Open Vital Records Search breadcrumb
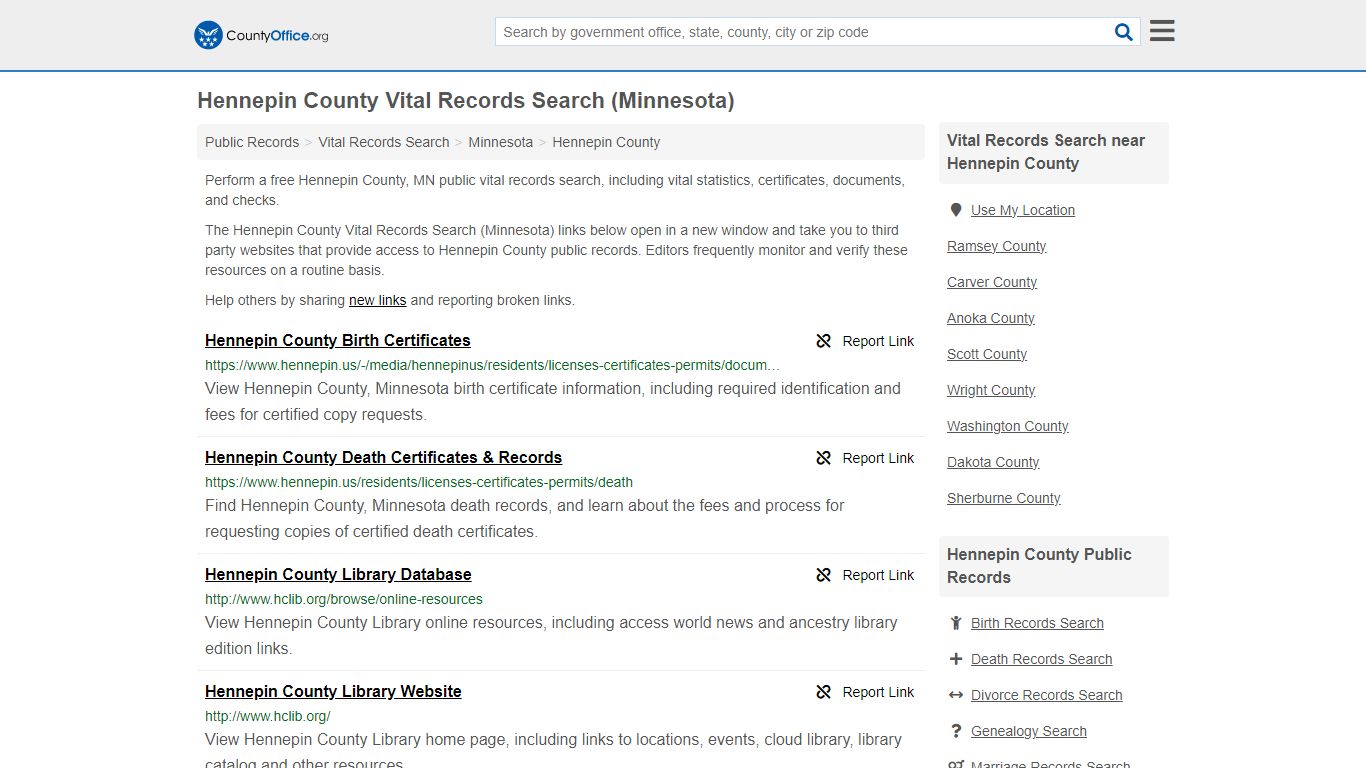Viewport: 1366px width, 768px height. [x=384, y=142]
